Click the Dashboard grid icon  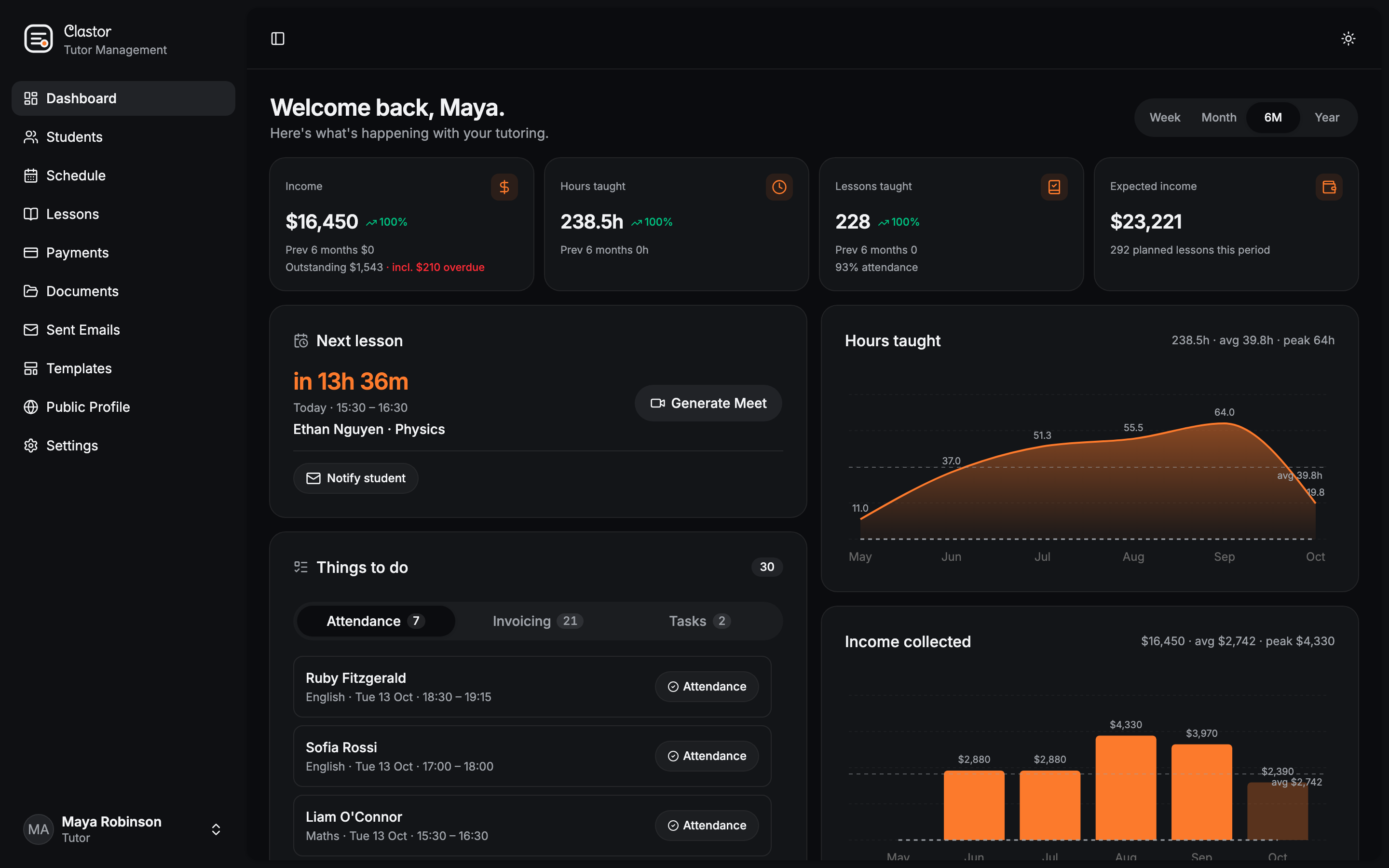tap(31, 98)
